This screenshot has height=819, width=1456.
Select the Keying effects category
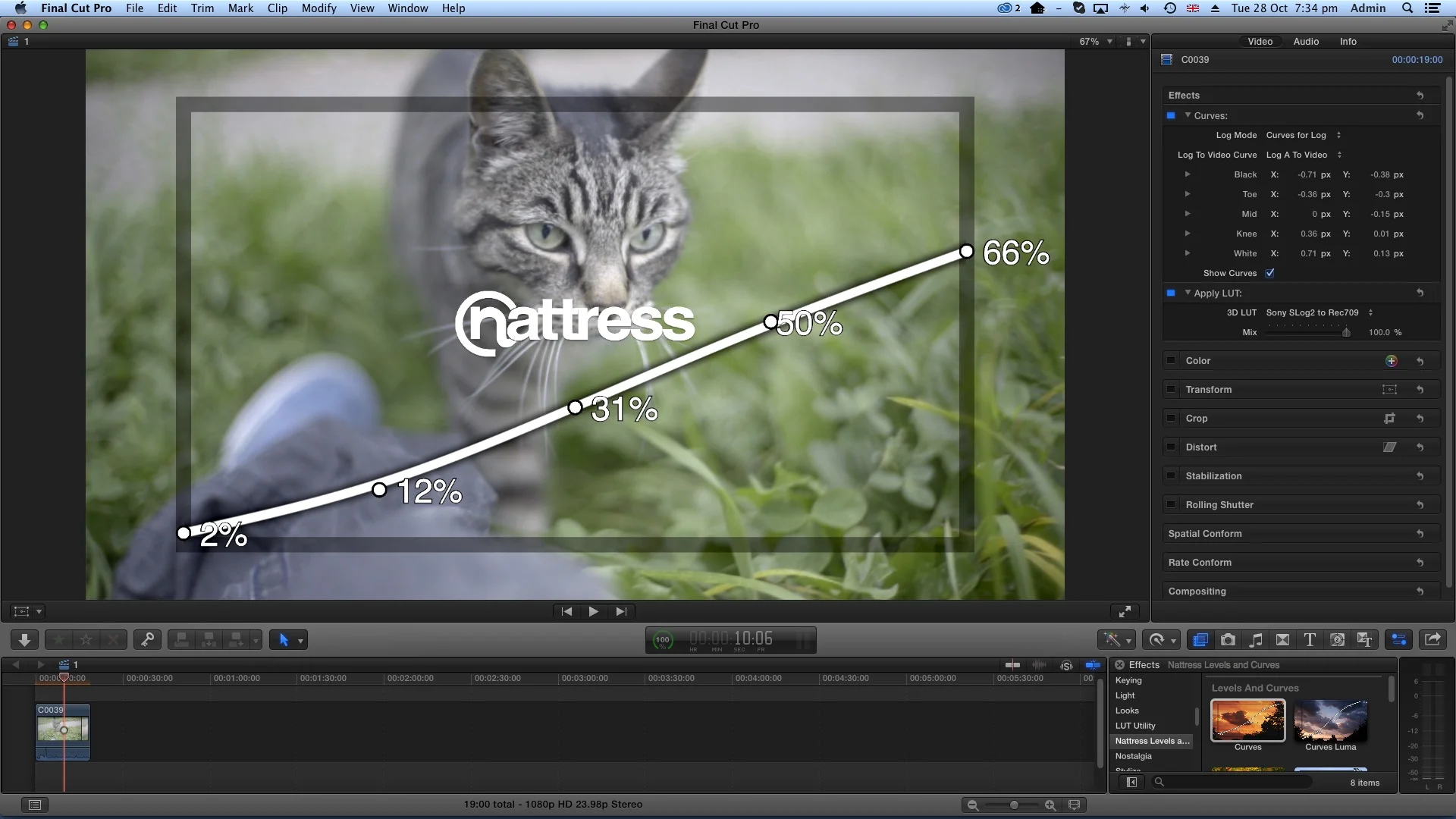[1128, 680]
